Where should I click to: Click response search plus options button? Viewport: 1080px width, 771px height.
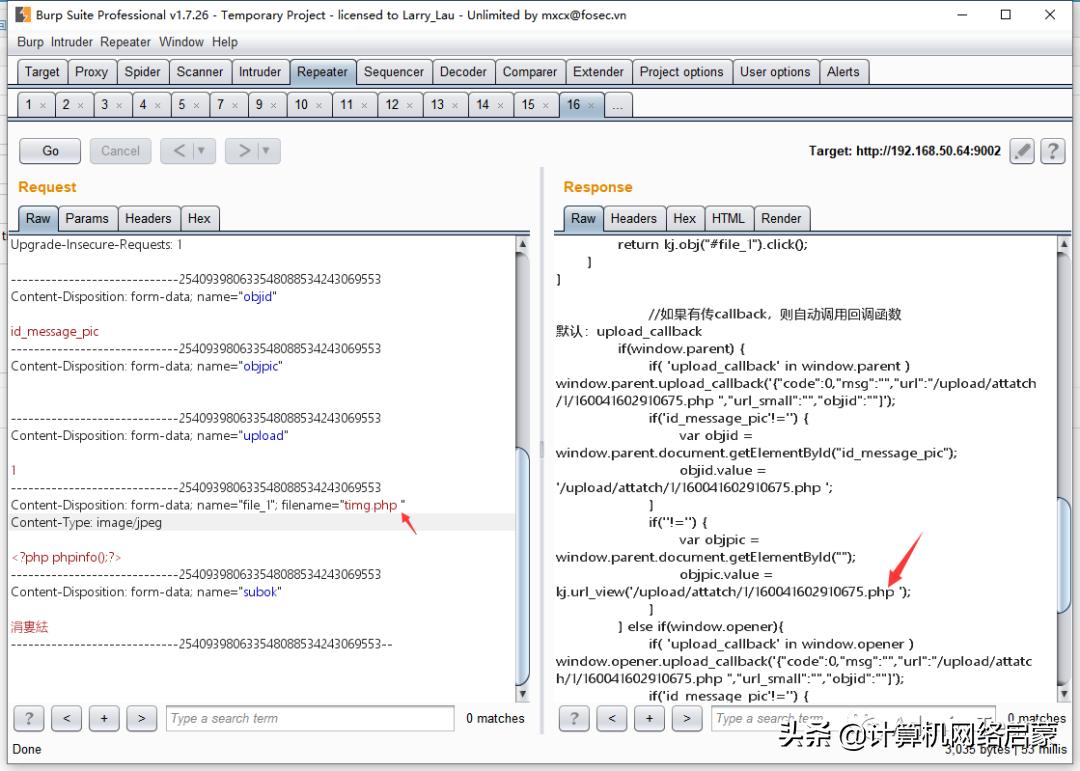(649, 719)
